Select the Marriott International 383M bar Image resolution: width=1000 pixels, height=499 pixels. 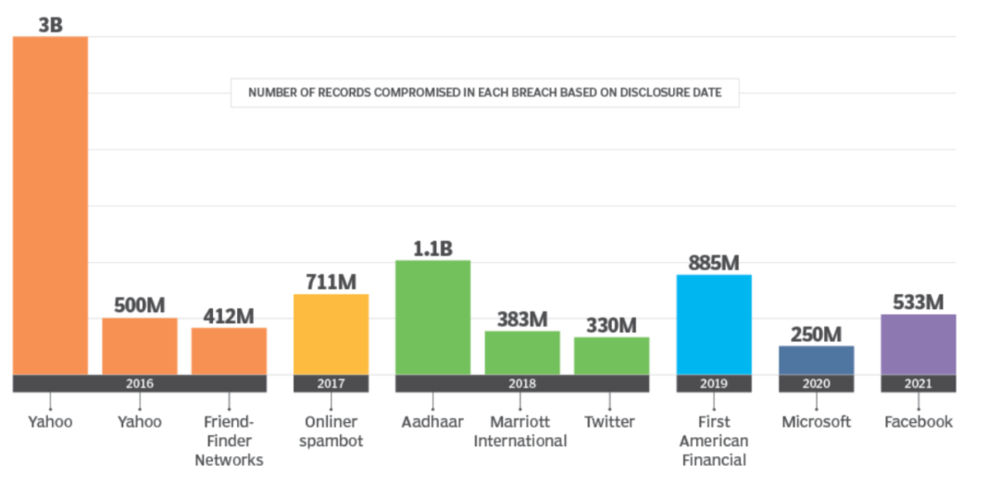click(x=522, y=352)
